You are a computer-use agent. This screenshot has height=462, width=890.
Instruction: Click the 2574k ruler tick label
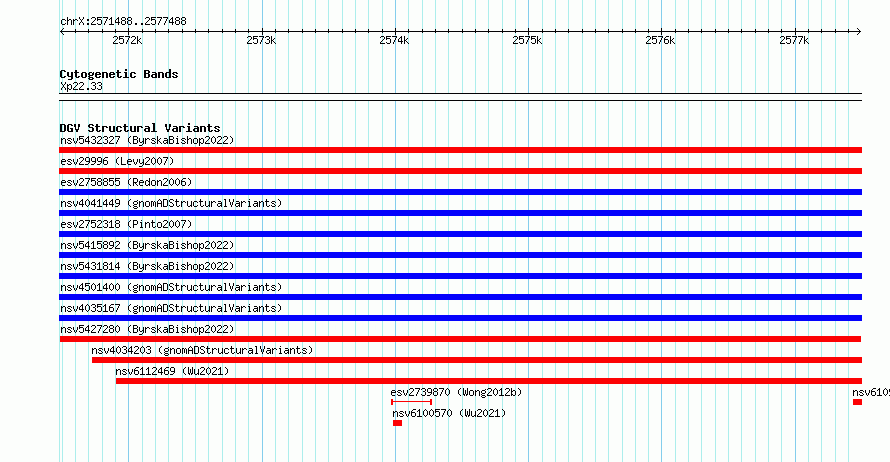(x=394, y=40)
